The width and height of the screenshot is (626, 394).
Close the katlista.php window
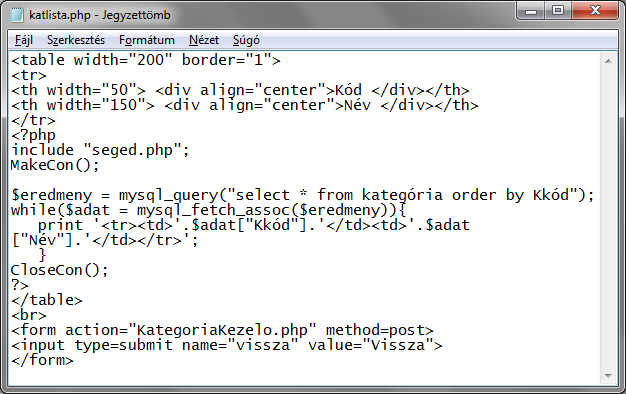pyautogui.click(x=595, y=11)
